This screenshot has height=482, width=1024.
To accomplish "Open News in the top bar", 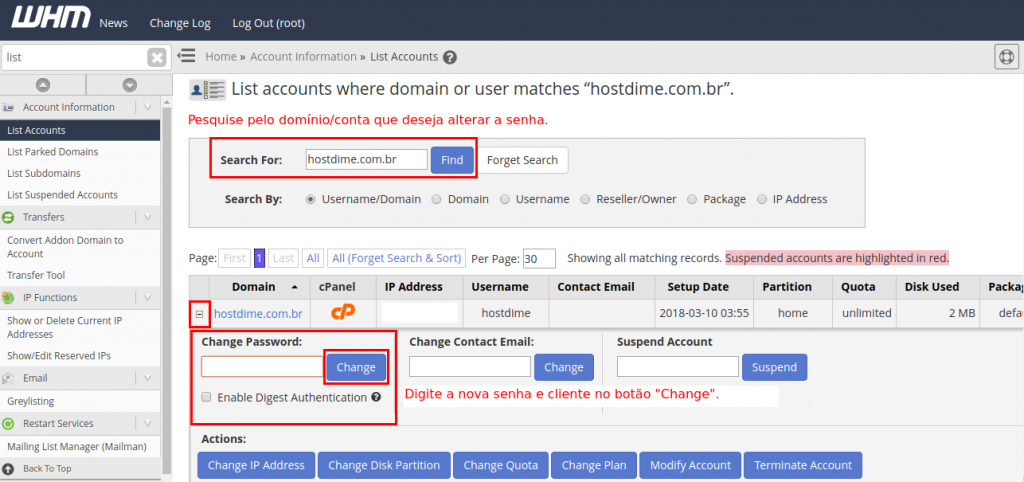I will tap(114, 24).
